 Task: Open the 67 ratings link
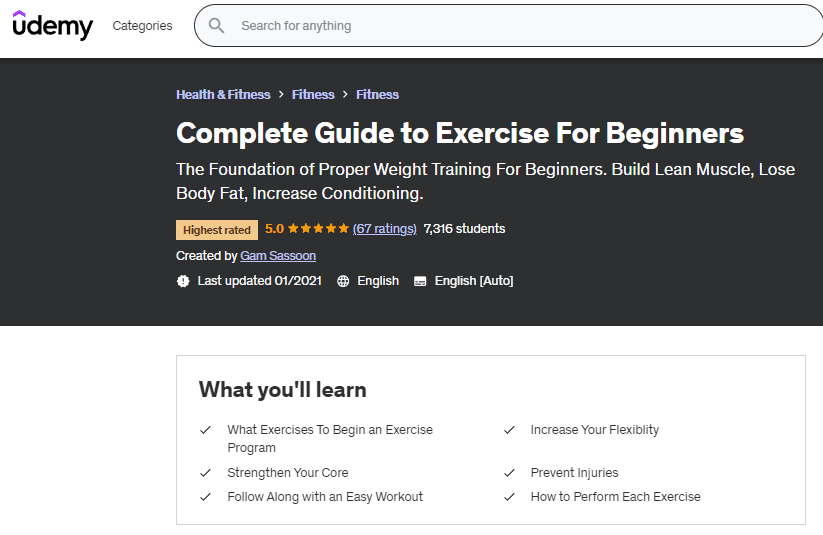click(x=385, y=229)
